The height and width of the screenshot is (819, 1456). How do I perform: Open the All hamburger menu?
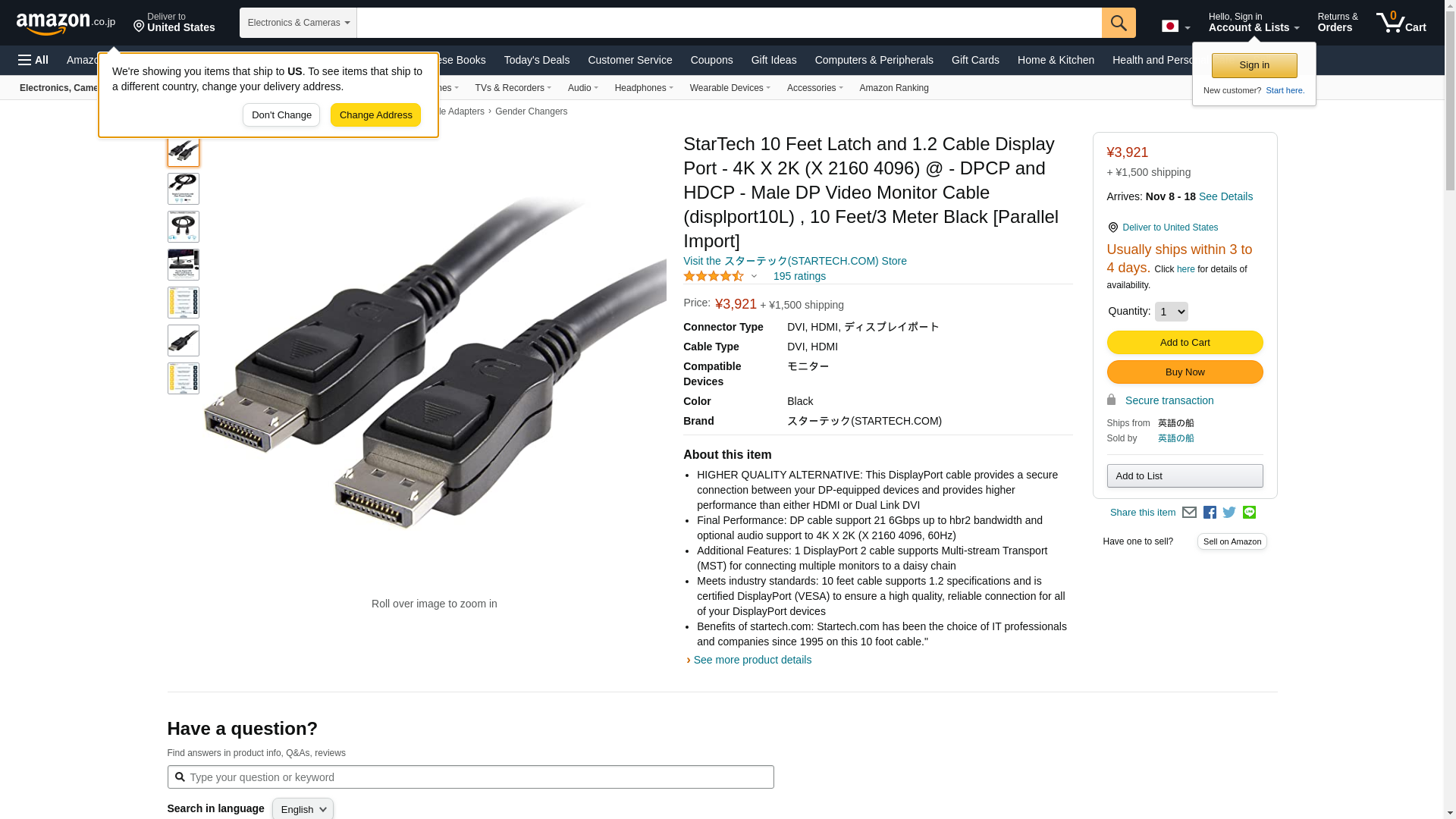tap(33, 60)
